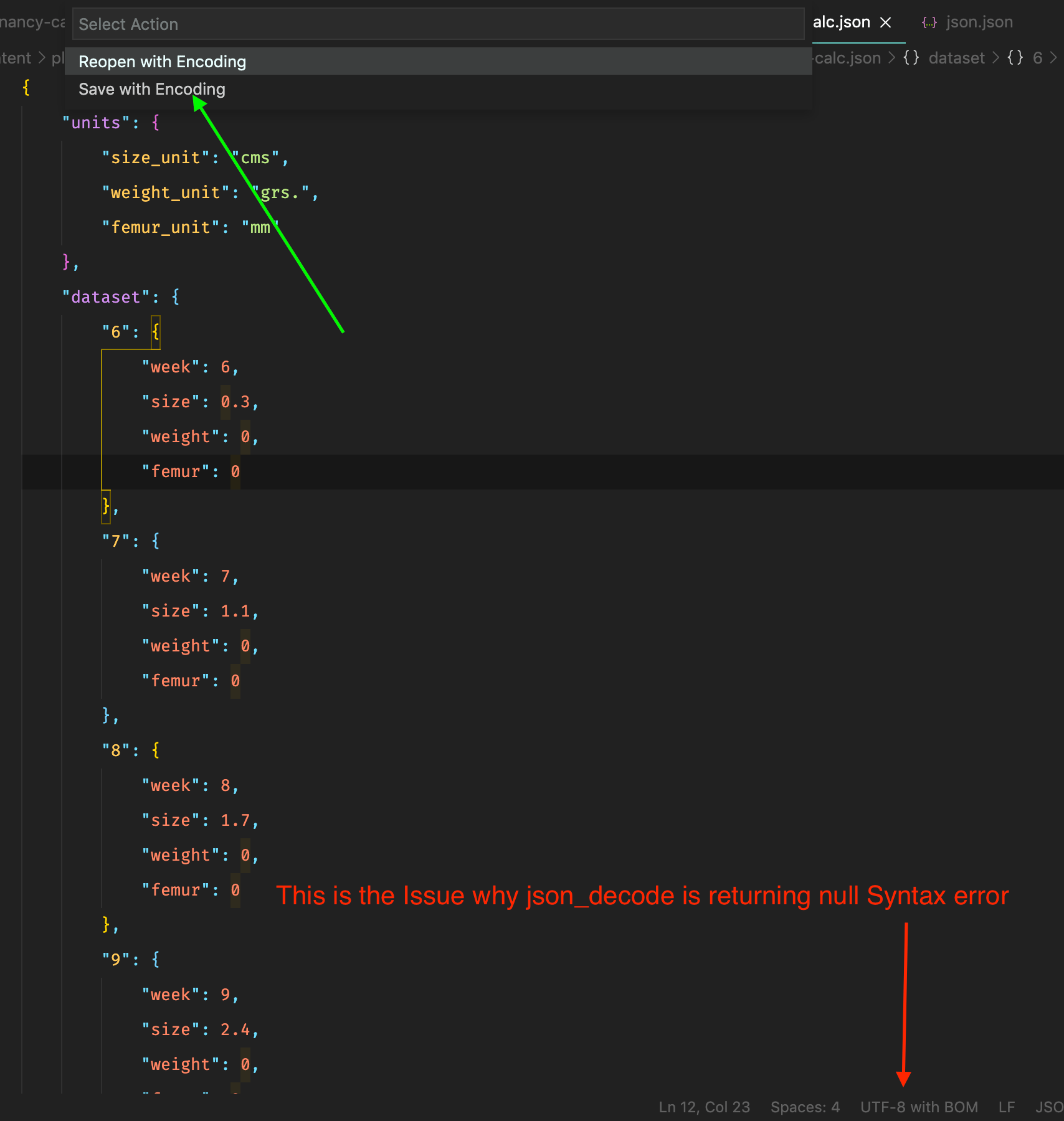
Task: Click the braces icon before 6 breadcrumb
Action: click(x=1015, y=58)
